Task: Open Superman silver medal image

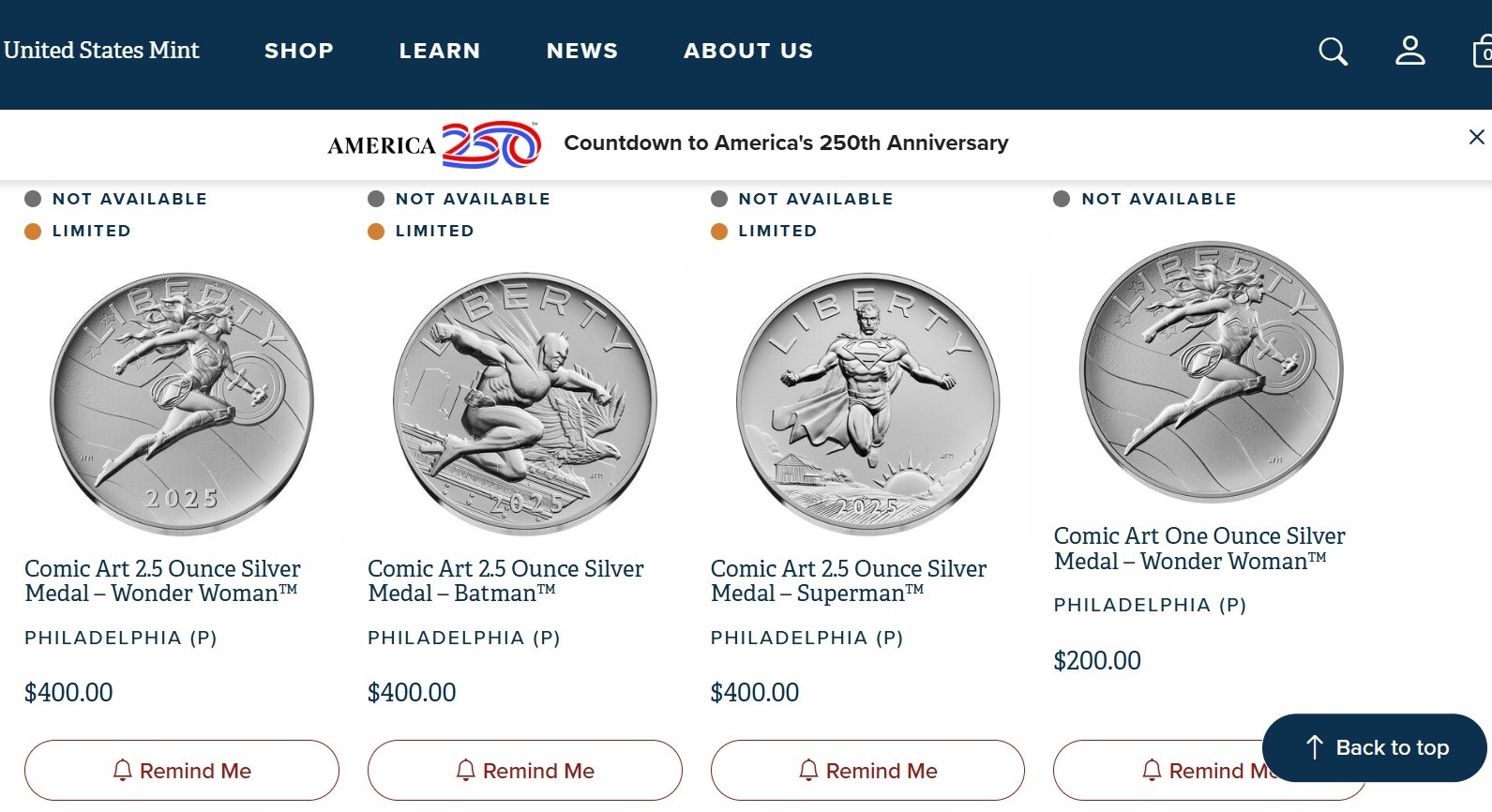Action: pyautogui.click(x=867, y=404)
